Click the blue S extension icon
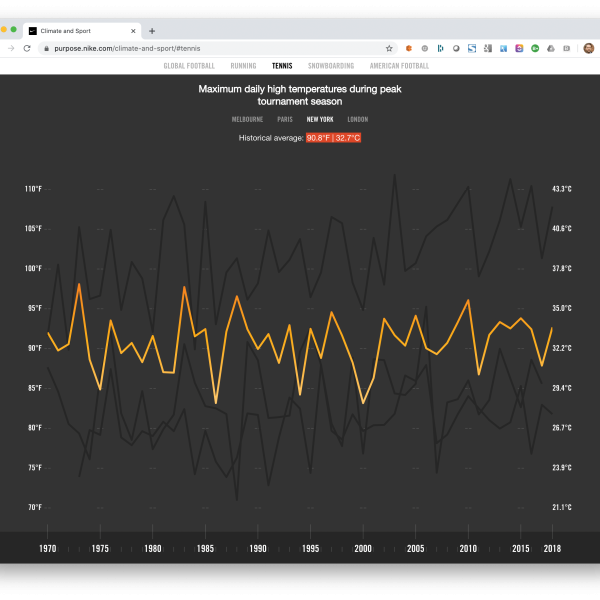Viewport: 600px width, 600px height. coord(471,48)
